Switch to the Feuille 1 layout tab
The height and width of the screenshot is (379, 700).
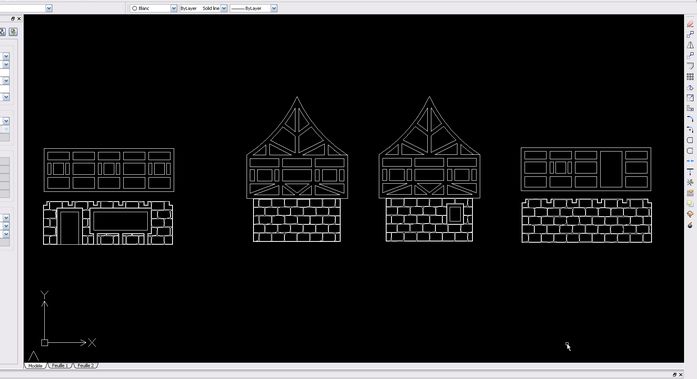[x=60, y=366]
